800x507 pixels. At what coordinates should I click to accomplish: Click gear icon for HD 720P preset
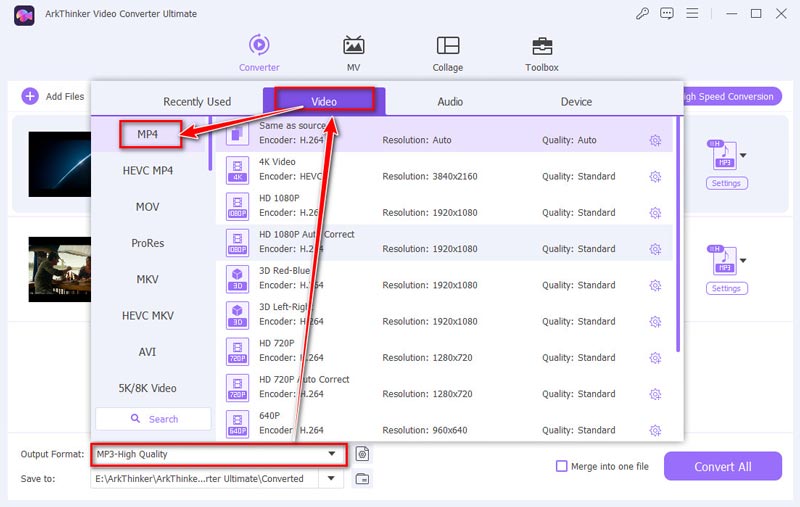point(655,358)
